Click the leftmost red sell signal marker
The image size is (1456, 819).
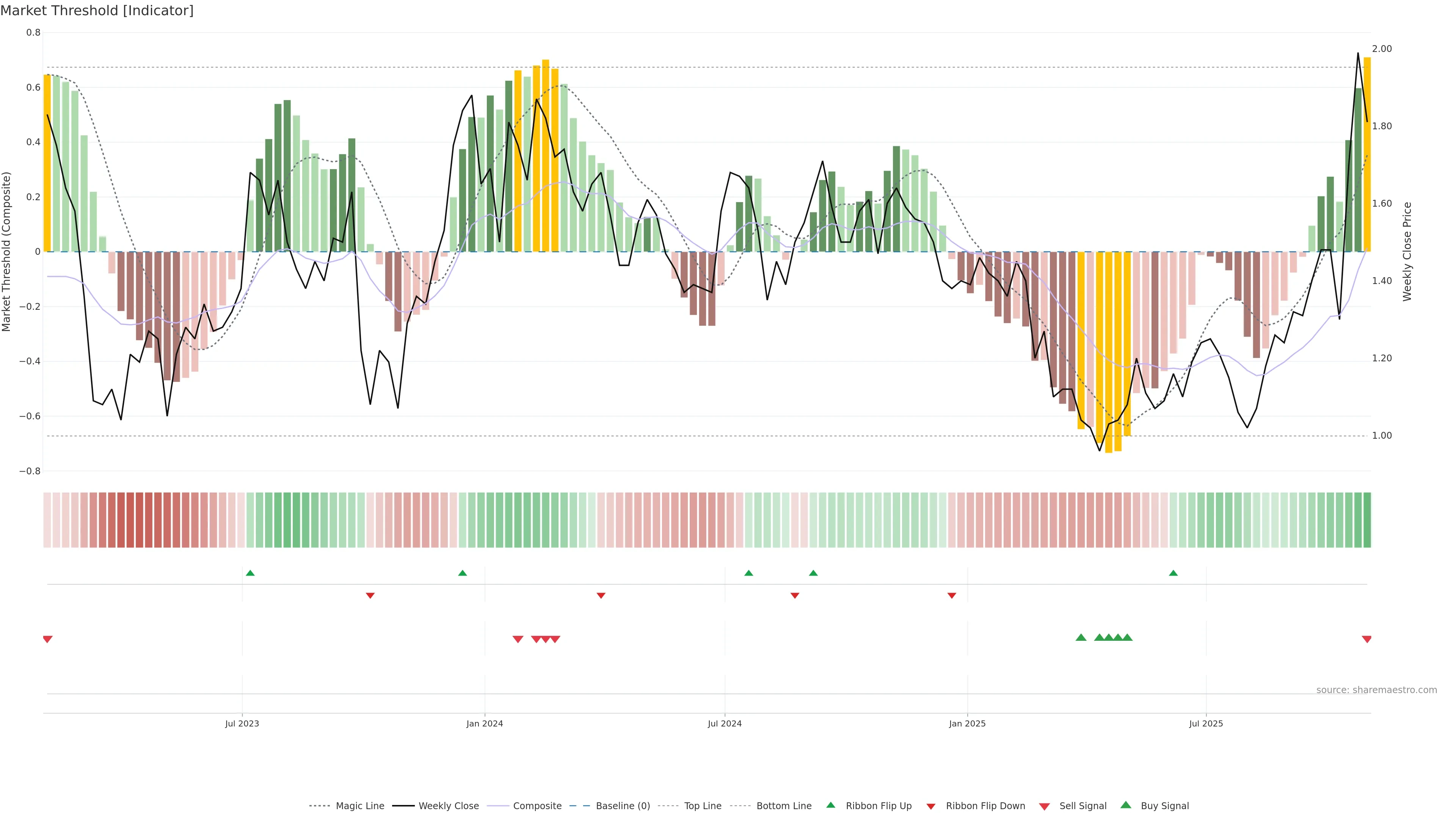coord(47,639)
